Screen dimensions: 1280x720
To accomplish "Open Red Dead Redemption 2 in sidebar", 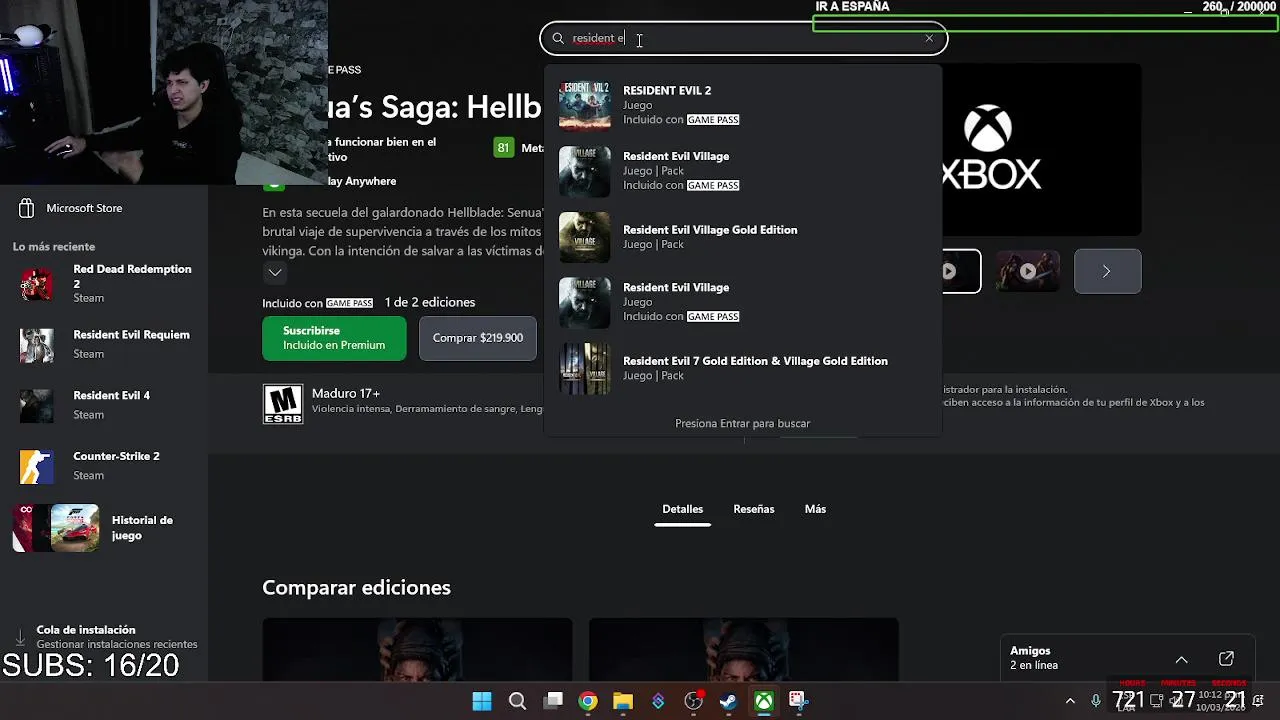I will point(104,283).
